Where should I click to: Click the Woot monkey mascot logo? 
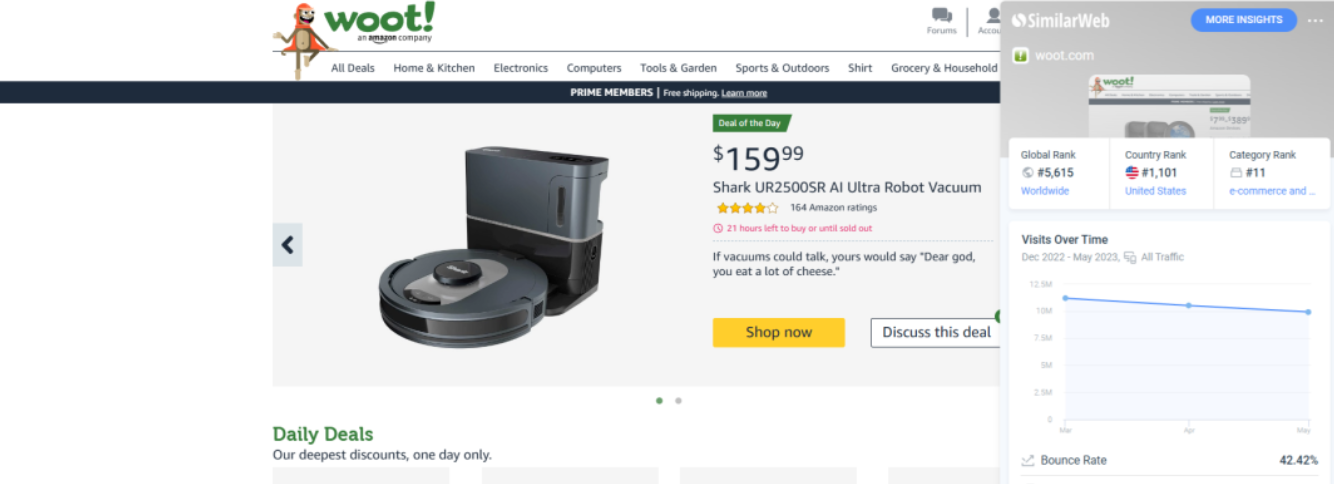[296, 36]
